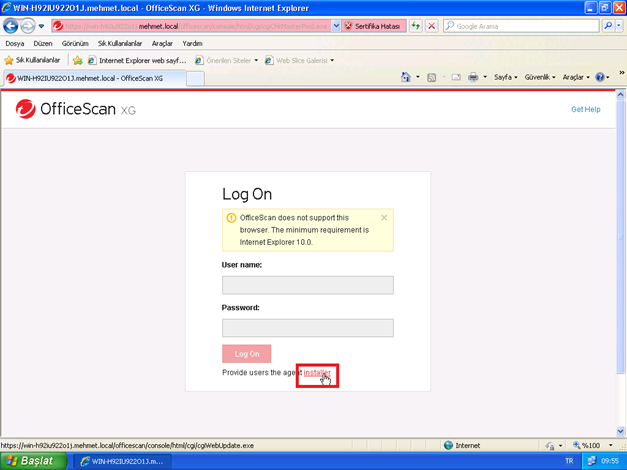
Task: Click the Home page icon
Action: tap(405, 77)
